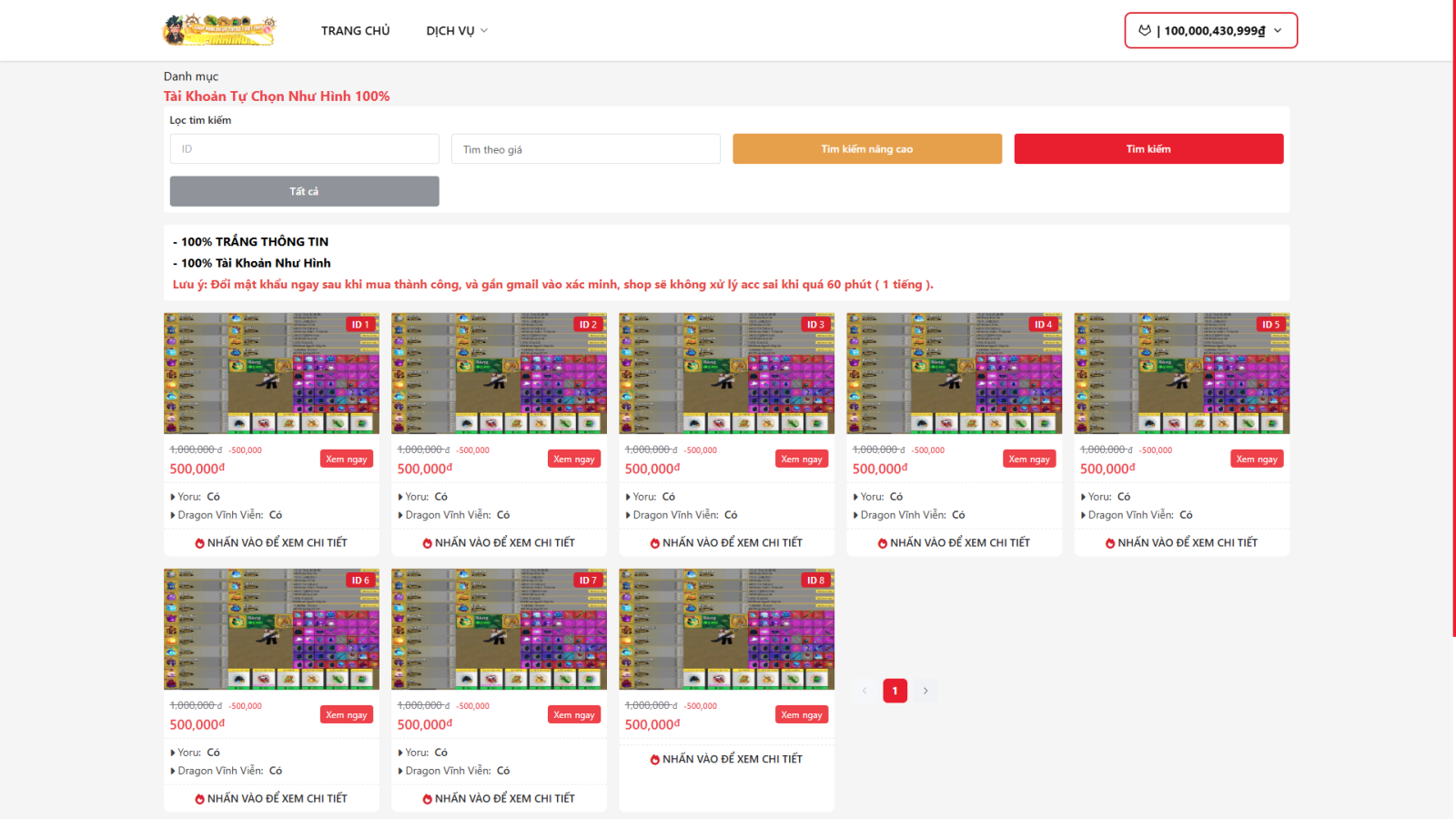Click the Yoru: Có line on ID 3 card
This screenshot has width=1456, height=819.
651,497
